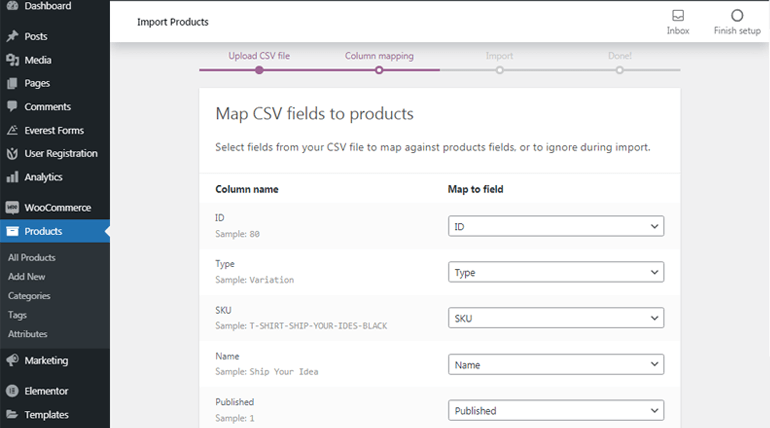Open the Inbox tray icon

click(x=678, y=16)
